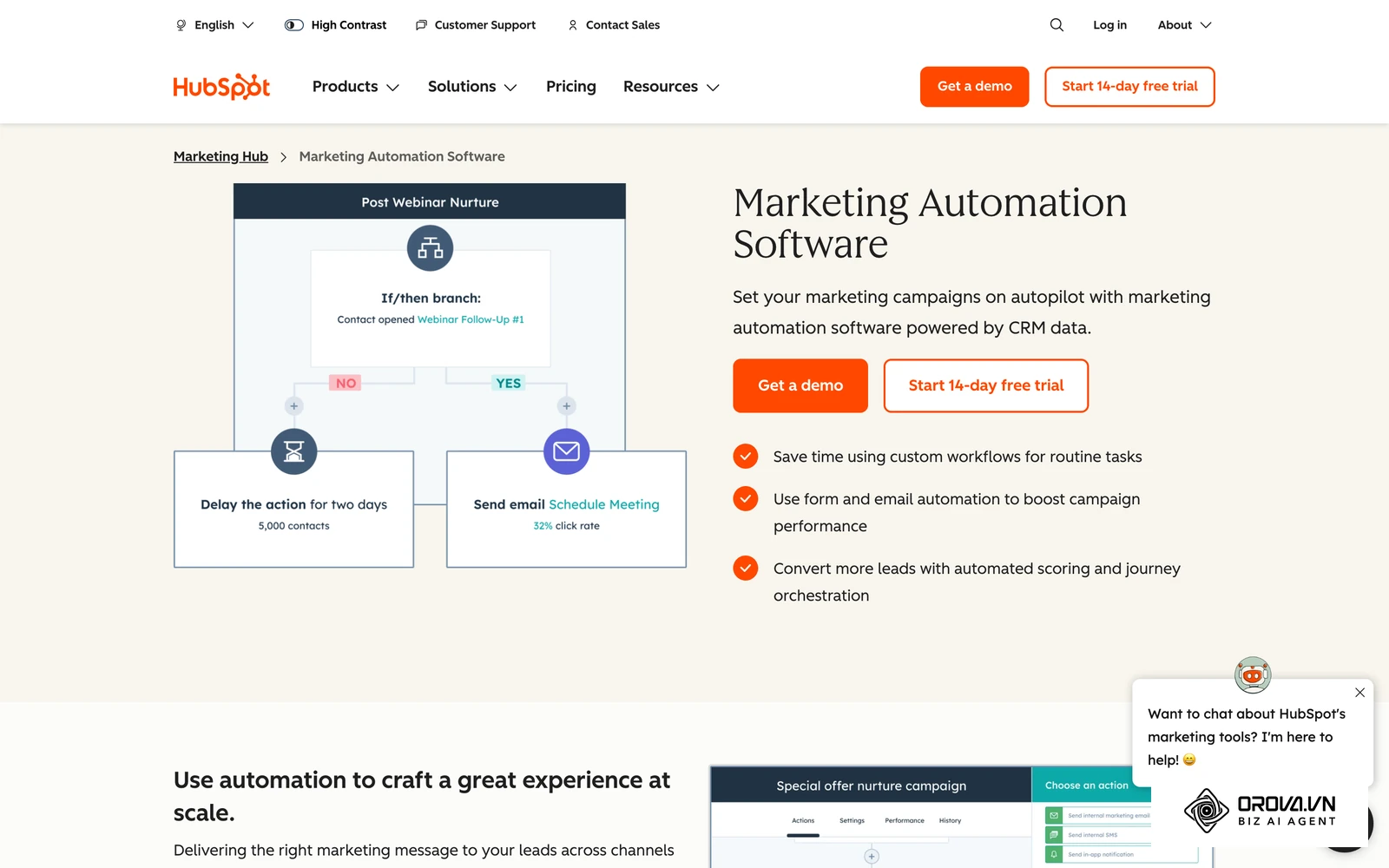The width and height of the screenshot is (1389, 868).
Task: Click hero Get a demo button
Action: click(x=800, y=385)
